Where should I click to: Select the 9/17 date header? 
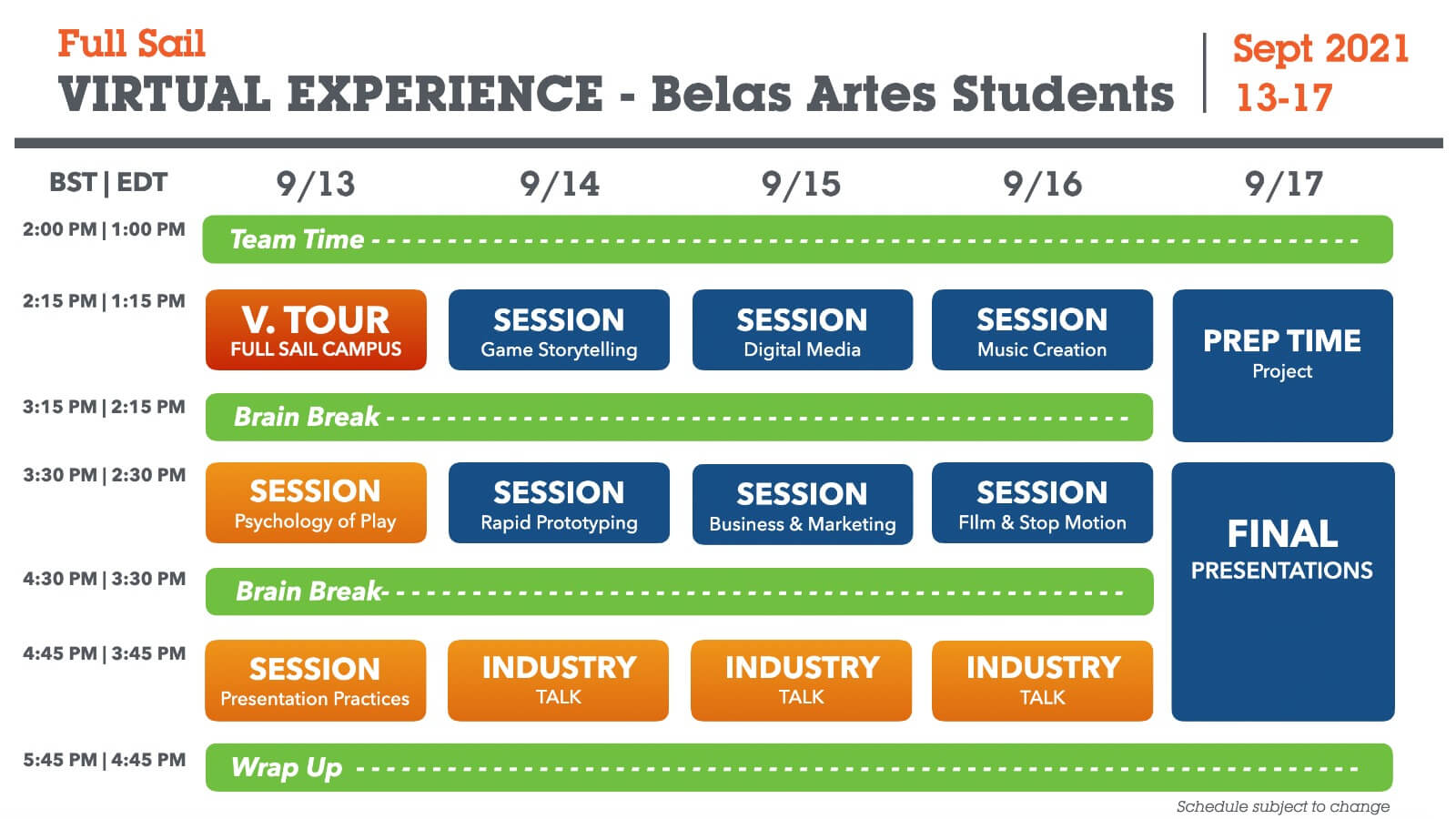pyautogui.click(x=1283, y=184)
